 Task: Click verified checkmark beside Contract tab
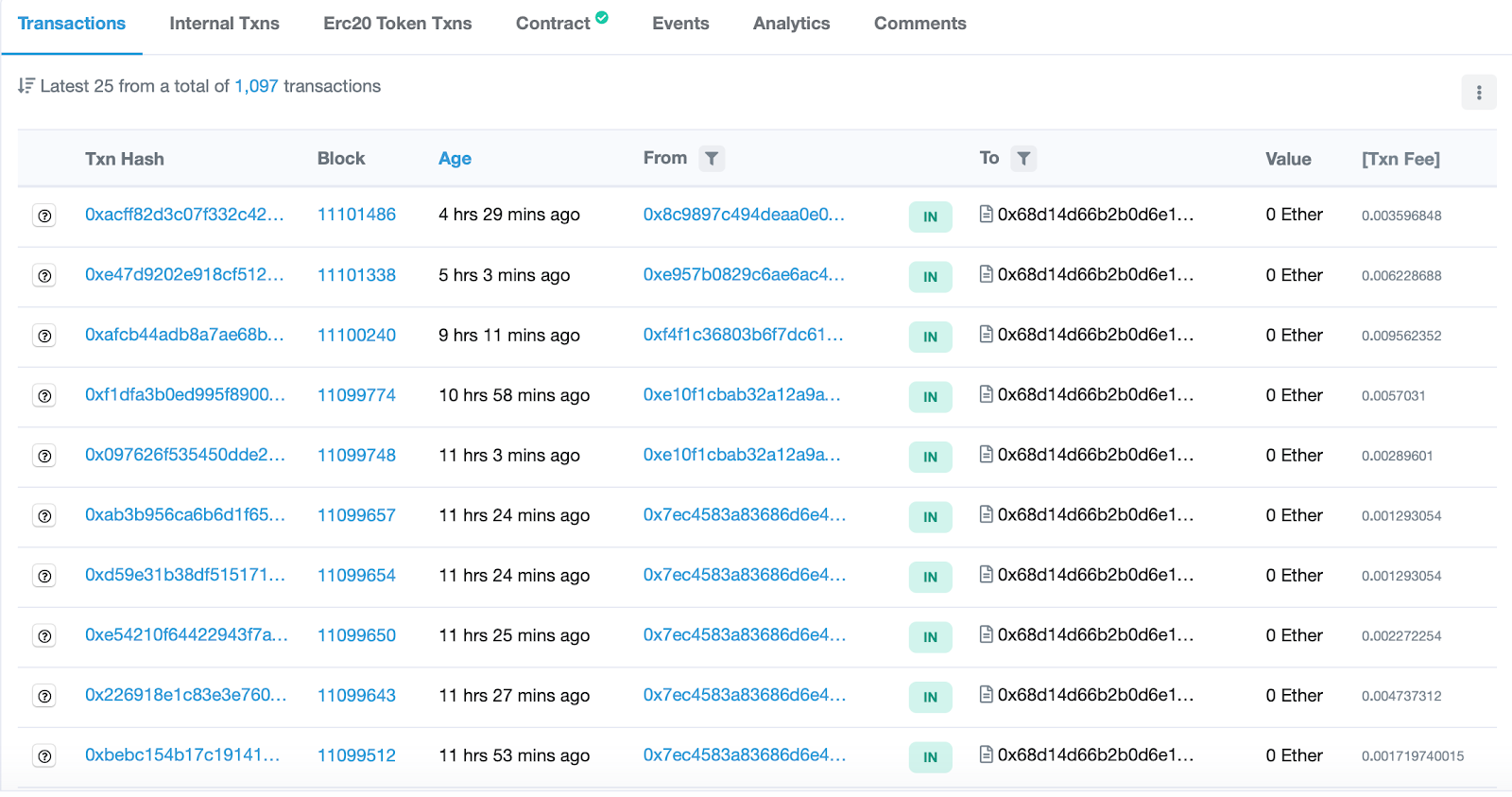602,17
